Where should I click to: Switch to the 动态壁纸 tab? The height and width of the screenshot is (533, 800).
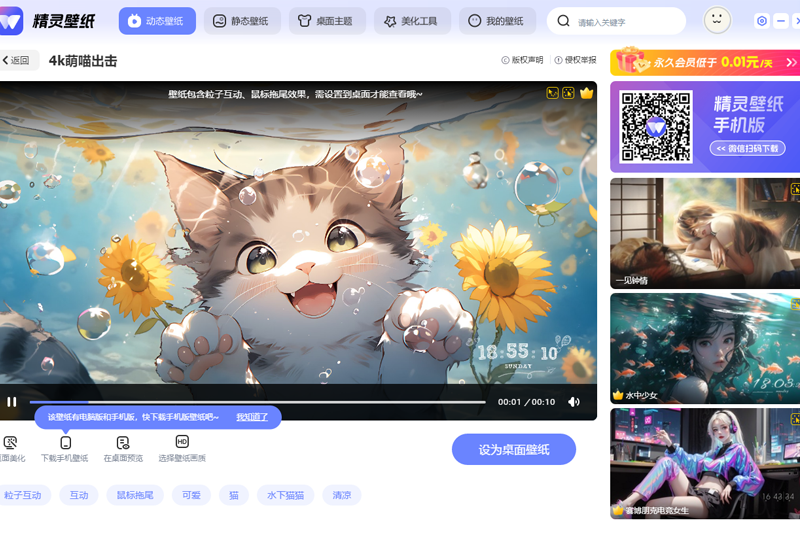pos(156,21)
